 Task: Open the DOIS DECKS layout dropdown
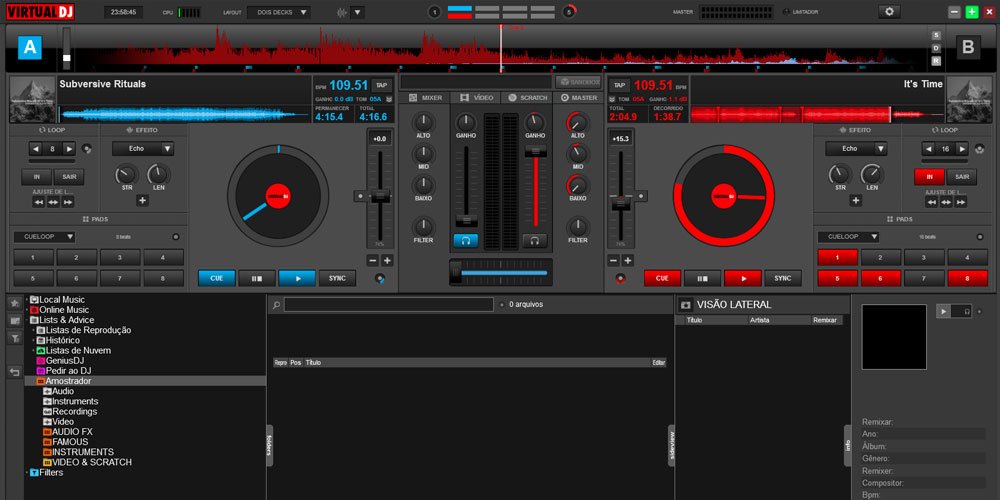[x=279, y=12]
